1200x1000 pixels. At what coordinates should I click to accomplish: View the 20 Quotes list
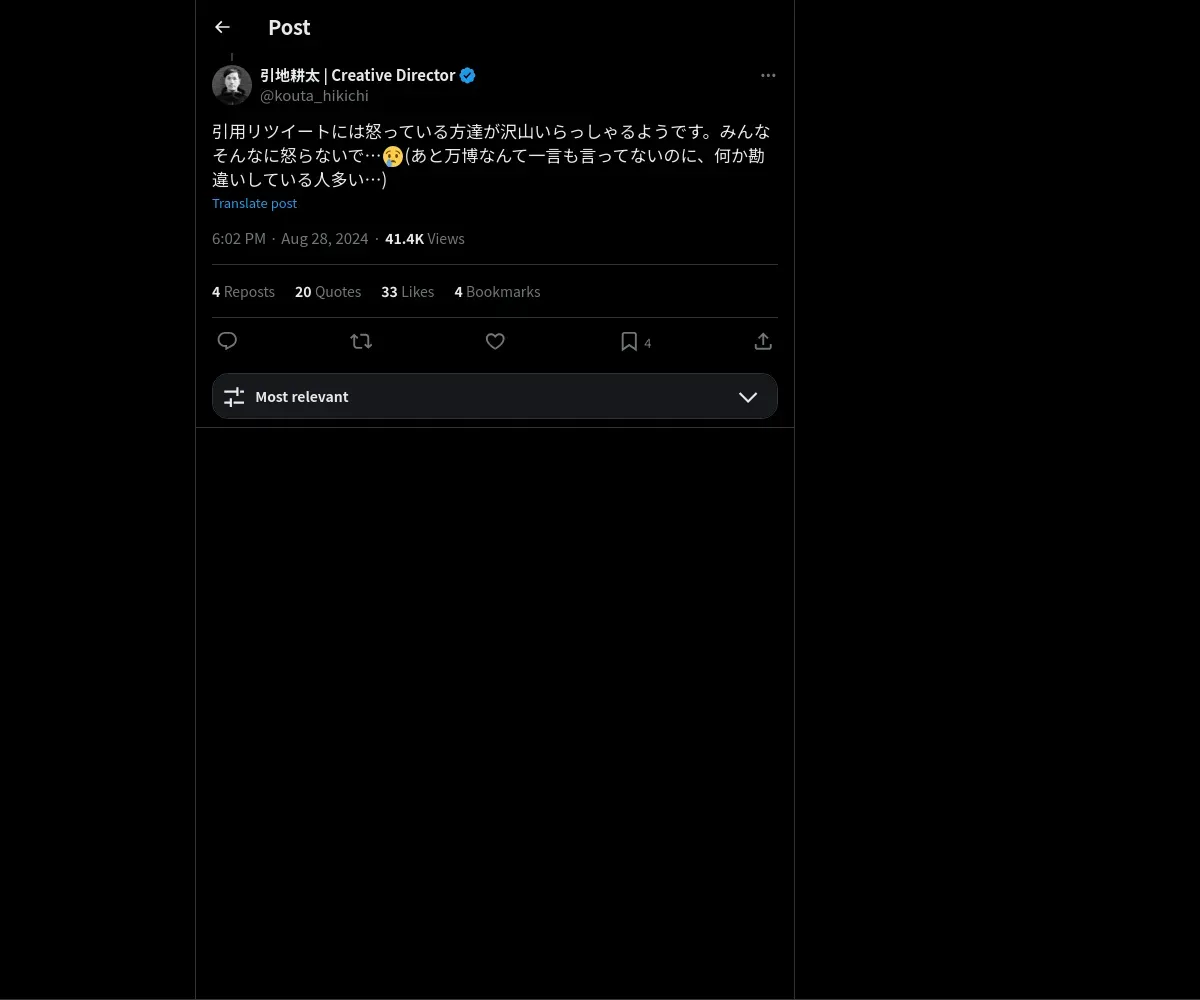(328, 292)
